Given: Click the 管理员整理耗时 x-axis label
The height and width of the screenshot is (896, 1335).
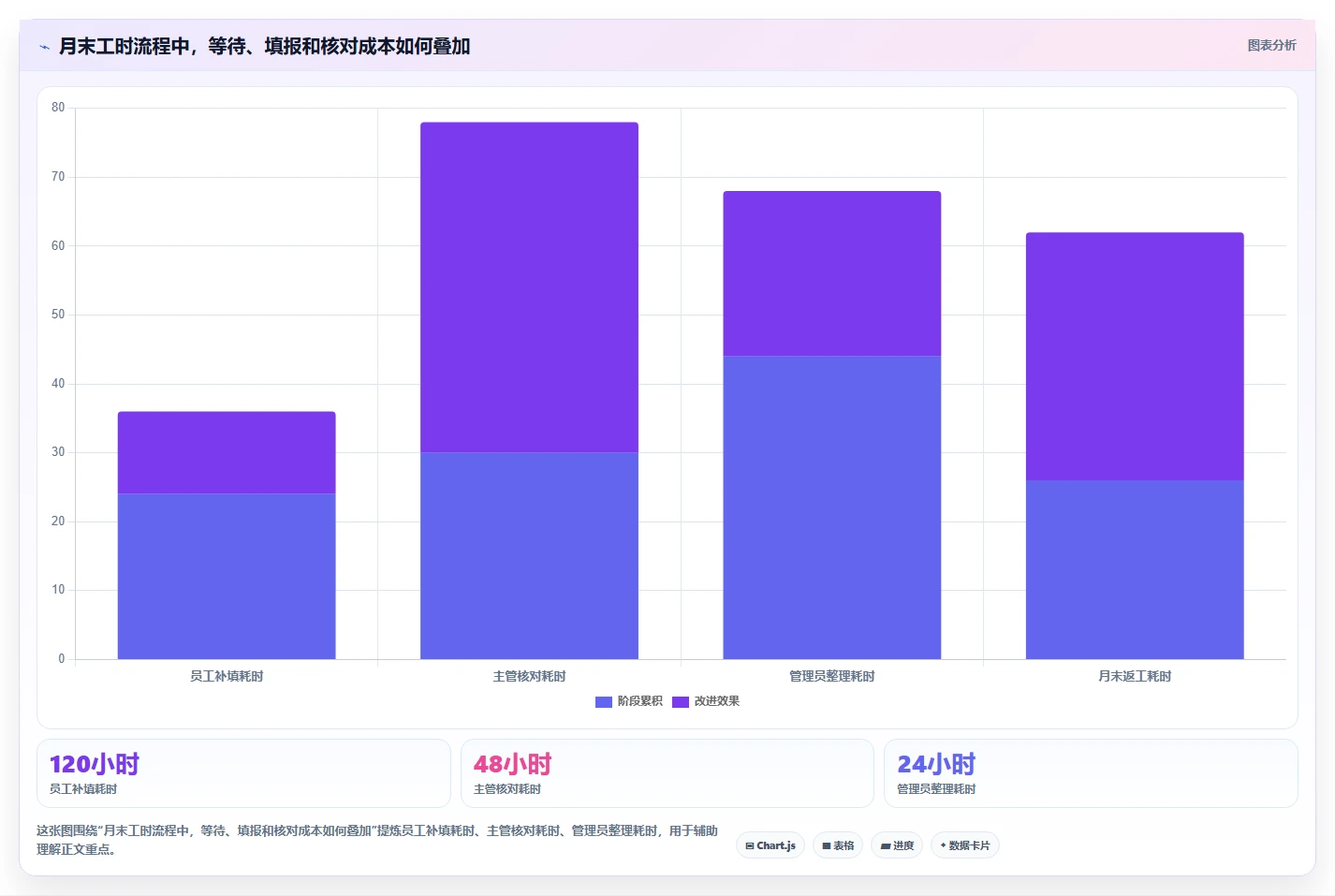Looking at the screenshot, I should 832,676.
